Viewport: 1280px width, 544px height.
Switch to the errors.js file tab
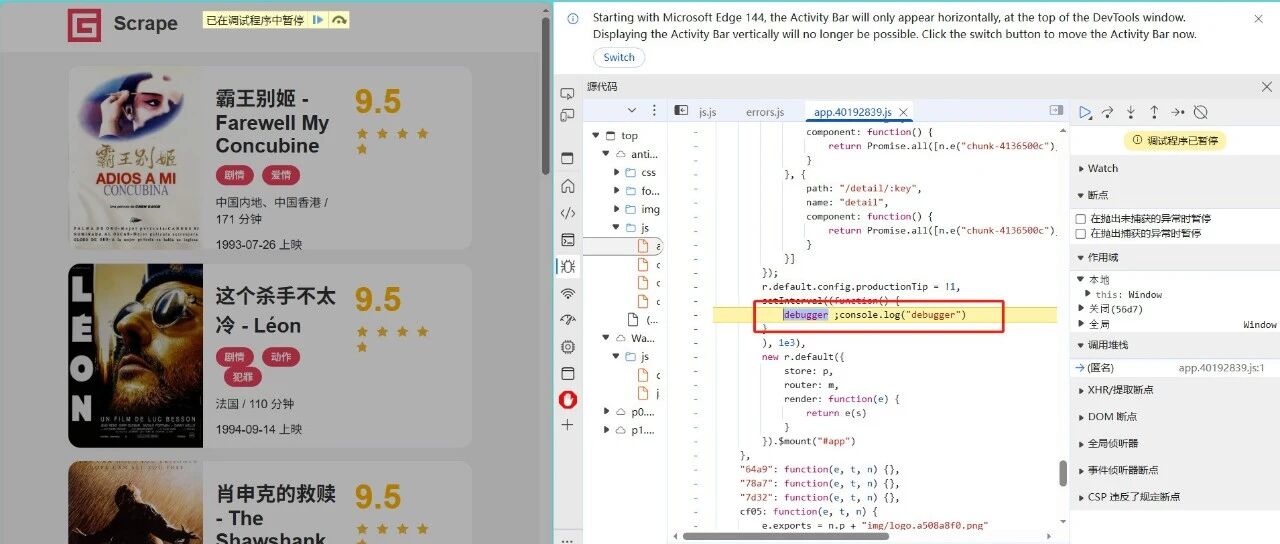click(765, 112)
